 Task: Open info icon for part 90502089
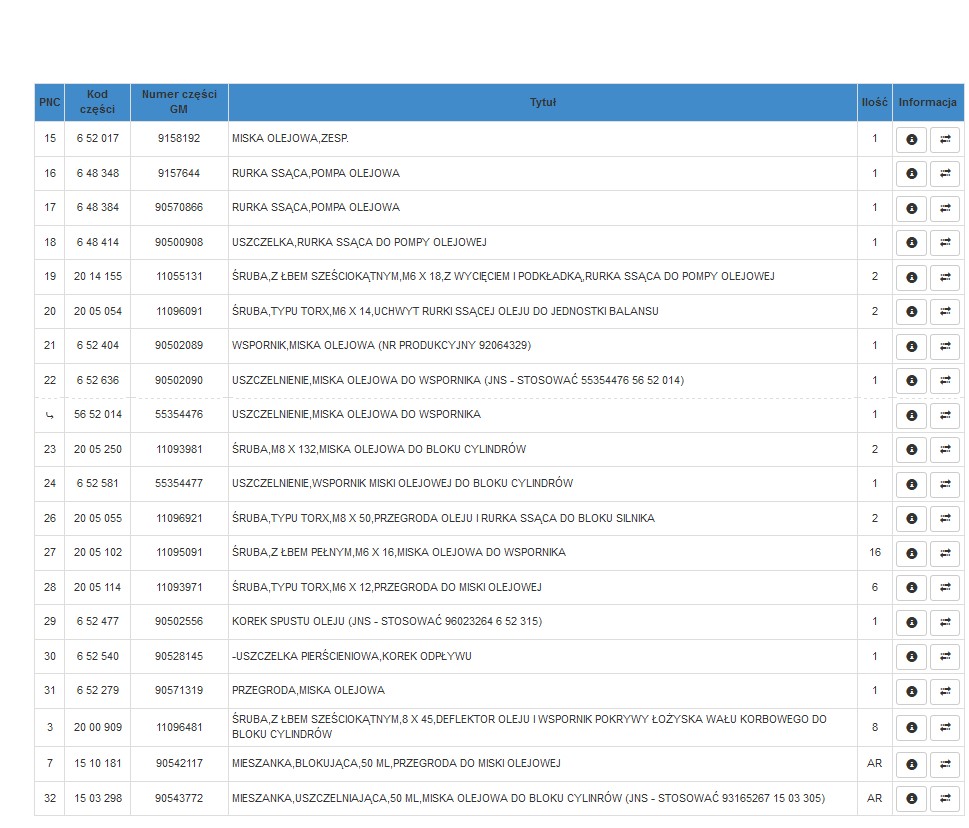[911, 346]
